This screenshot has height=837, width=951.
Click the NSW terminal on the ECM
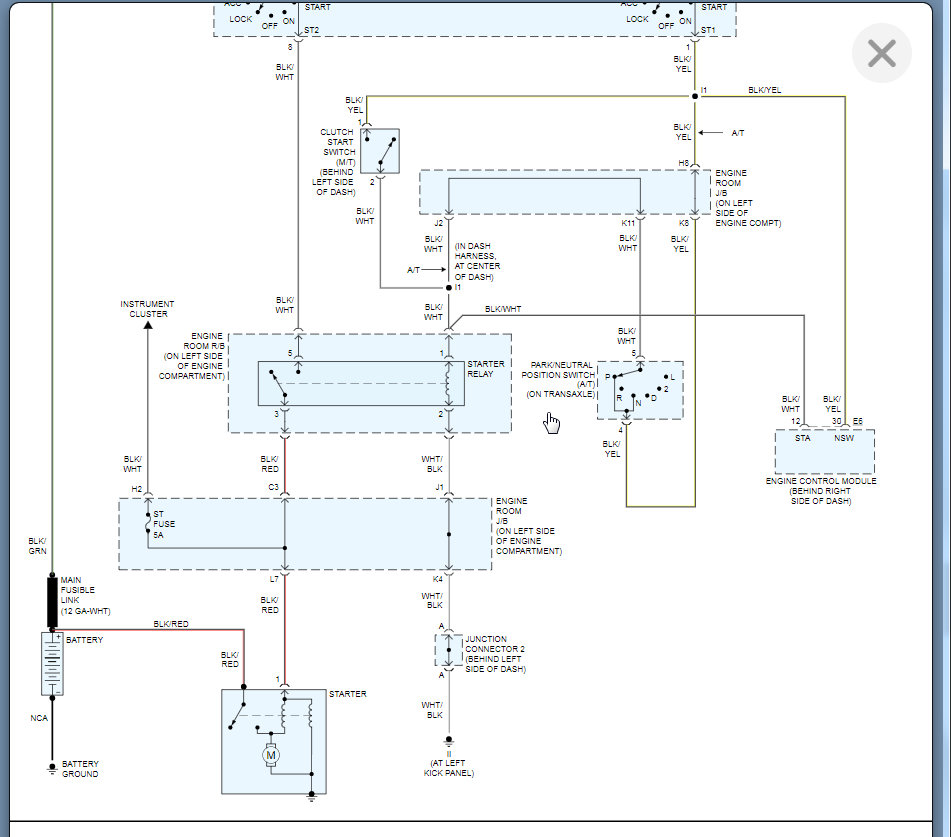click(844, 438)
